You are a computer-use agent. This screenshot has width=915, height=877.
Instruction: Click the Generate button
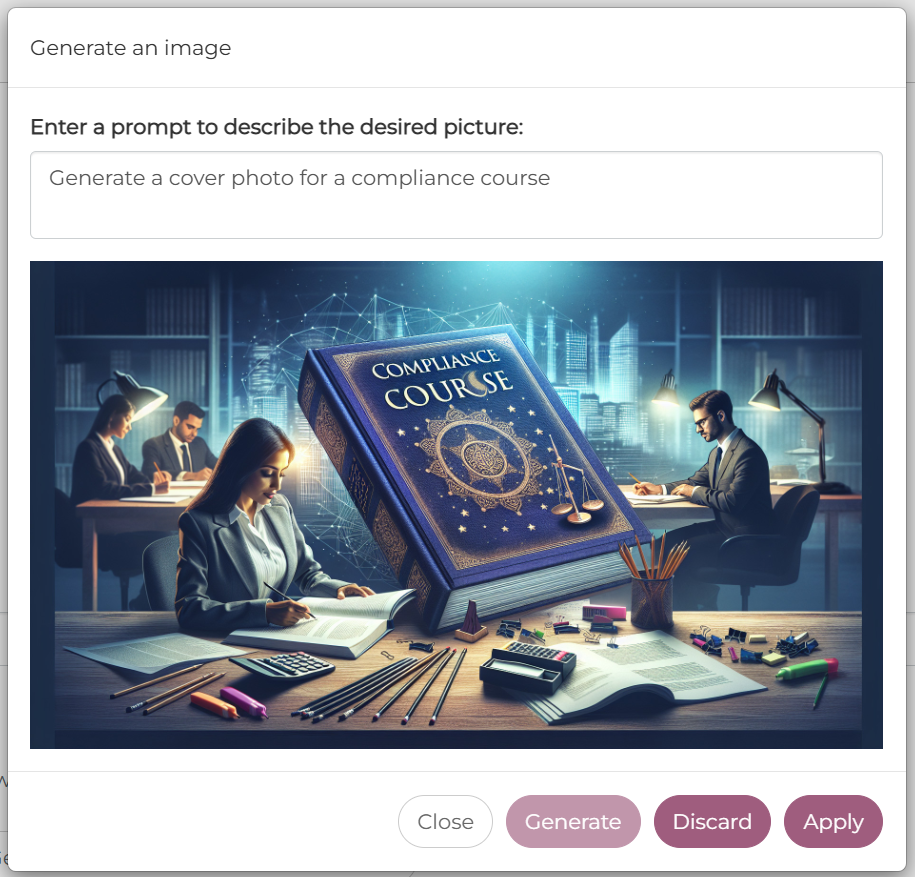[x=572, y=821]
